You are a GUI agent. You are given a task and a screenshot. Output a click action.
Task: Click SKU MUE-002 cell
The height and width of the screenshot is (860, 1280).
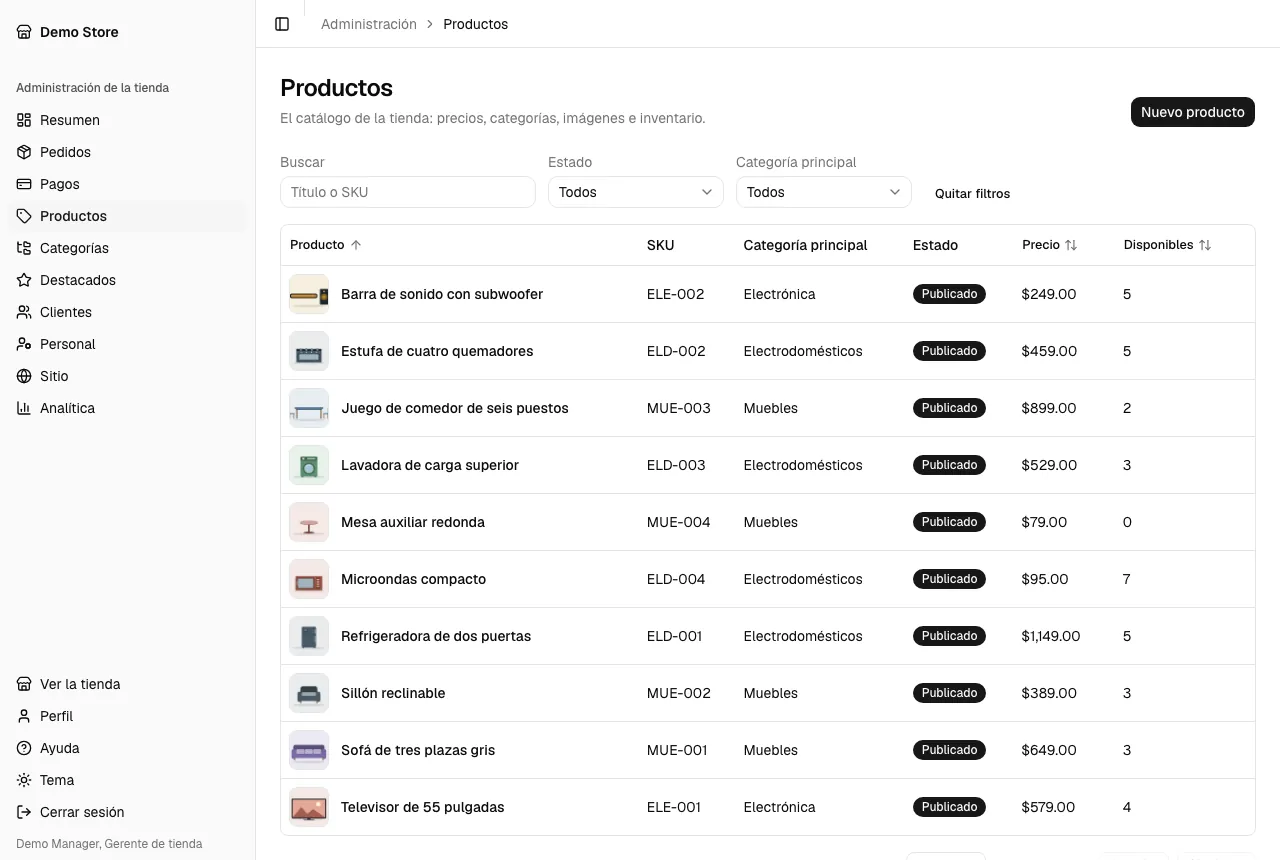click(679, 693)
